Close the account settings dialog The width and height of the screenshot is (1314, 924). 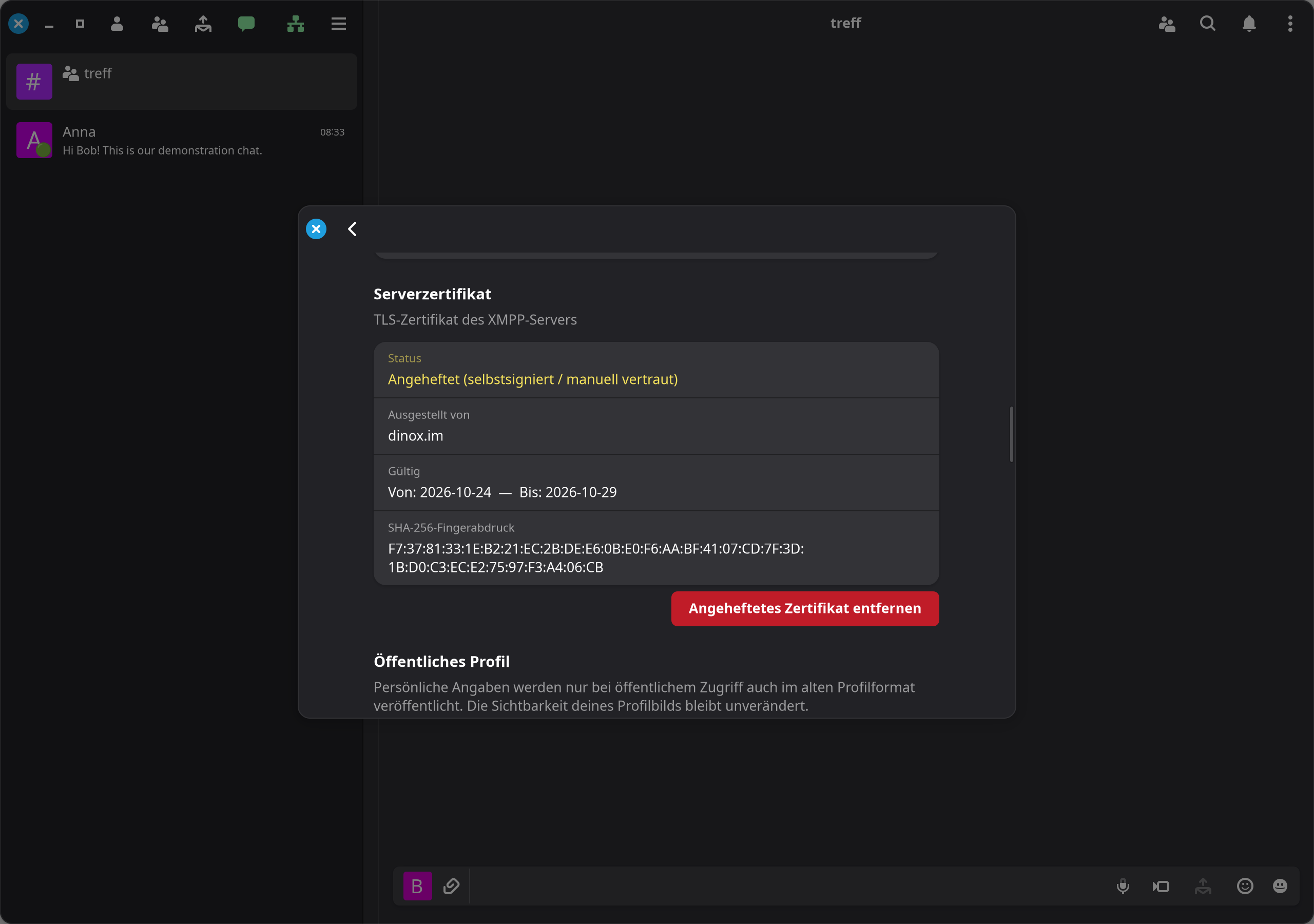point(316,229)
